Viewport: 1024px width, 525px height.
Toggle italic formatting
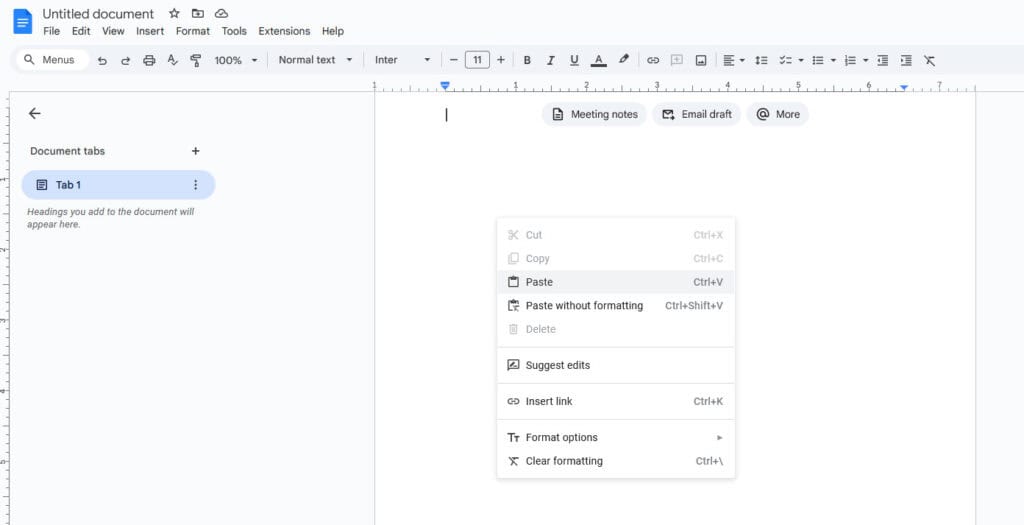551,60
